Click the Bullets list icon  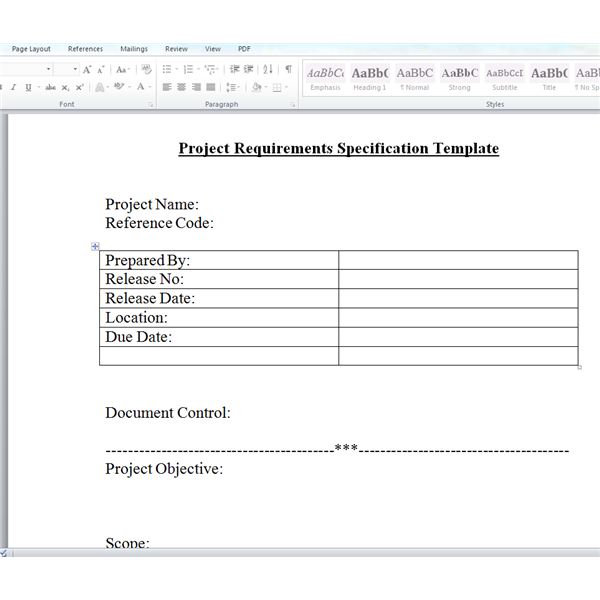[x=167, y=69]
